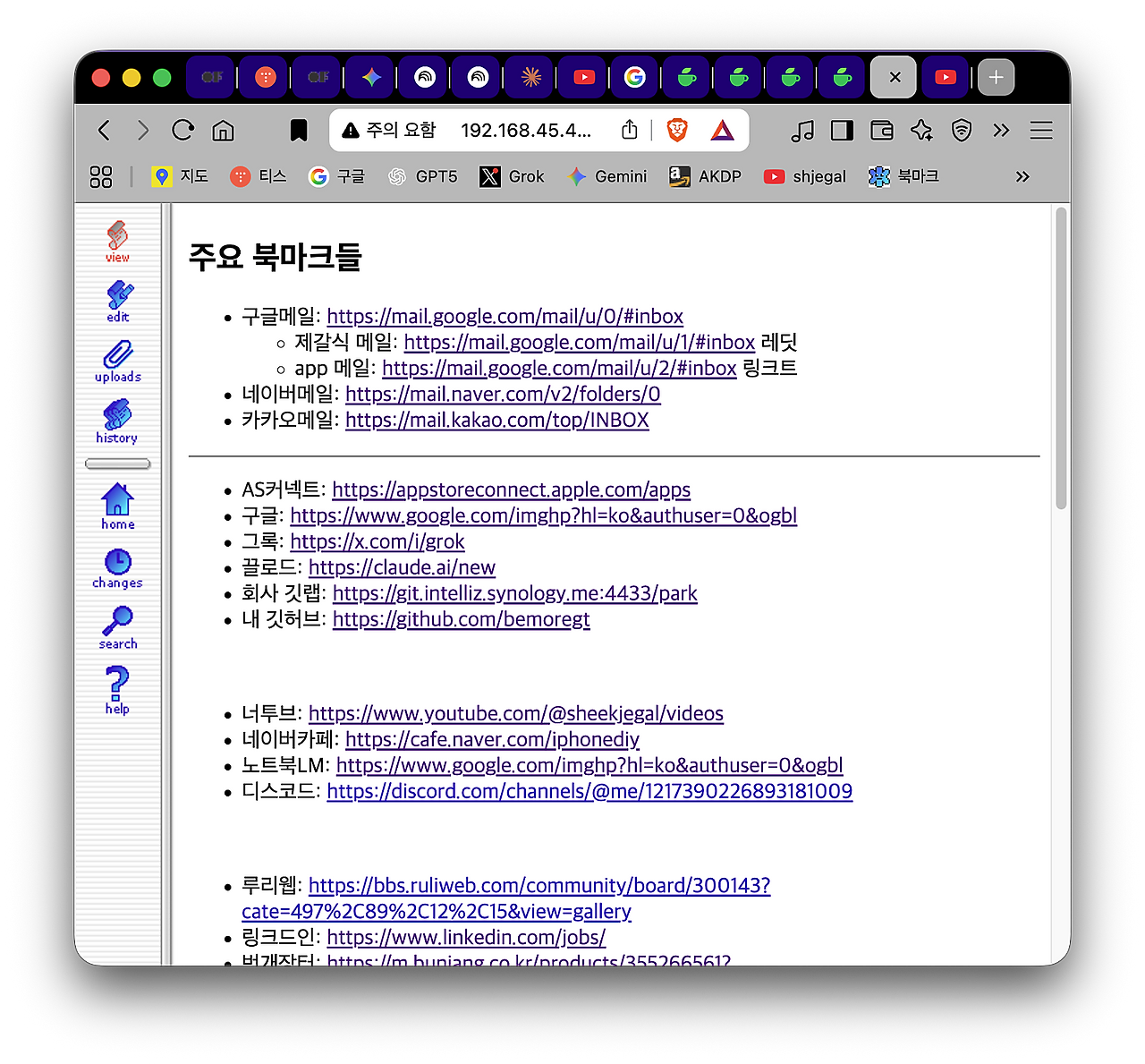Screen dimensions: 1145x1064
Task: Click the 주의 요함 security warning
Action: click(x=389, y=131)
